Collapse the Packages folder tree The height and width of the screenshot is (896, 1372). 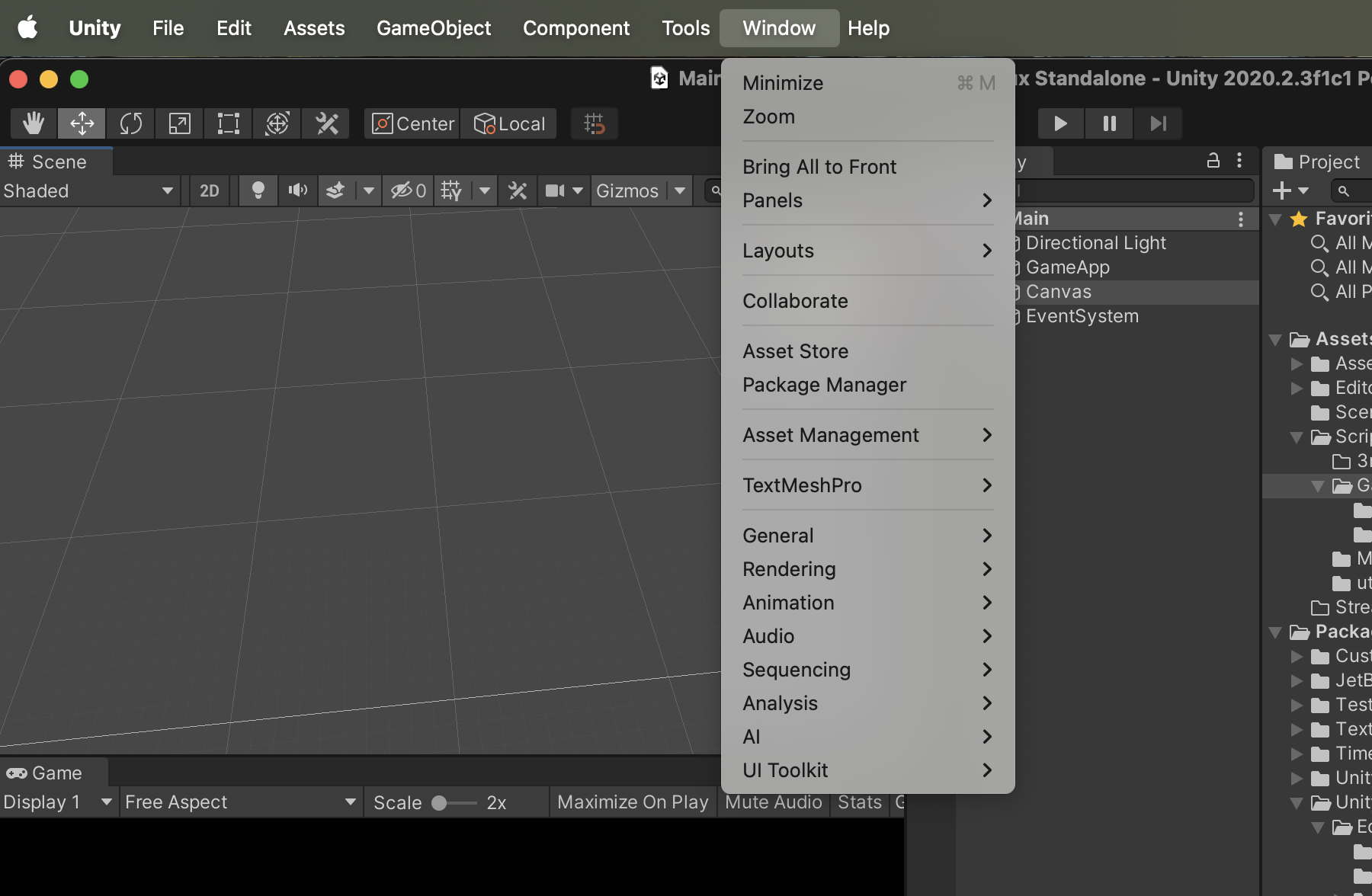pyautogui.click(x=1275, y=632)
